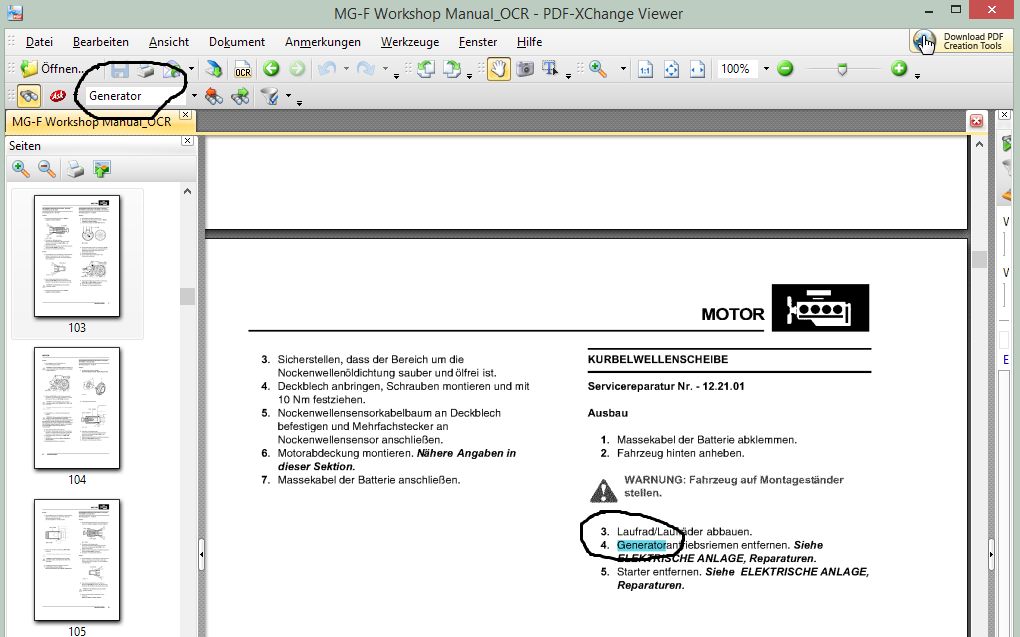Choose the Actual Size 1:1 view
The height and width of the screenshot is (637, 1020).
point(646,69)
